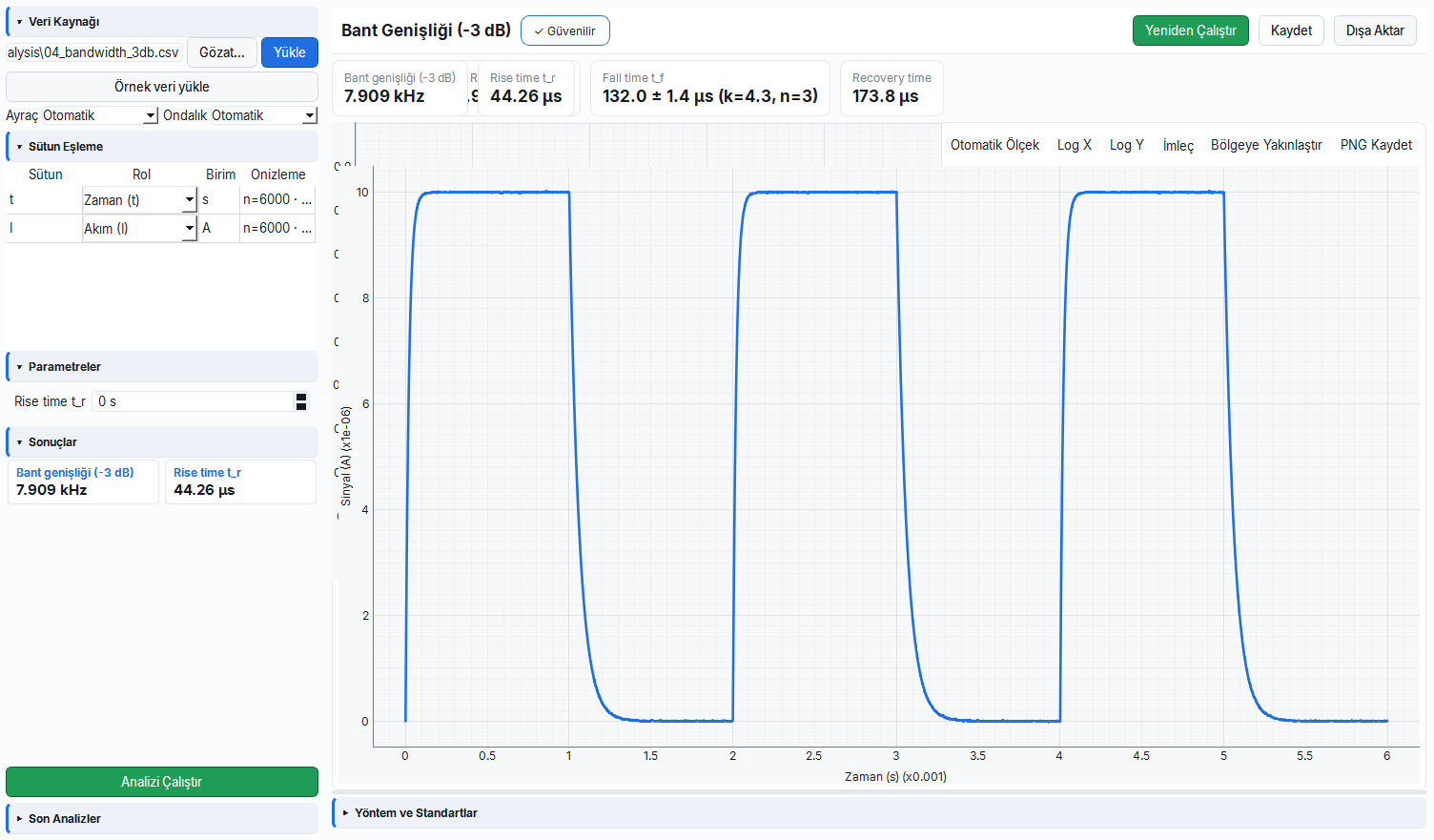The width and height of the screenshot is (1434, 840).
Task: Open the role dropdown for column I
Action: pos(139,229)
